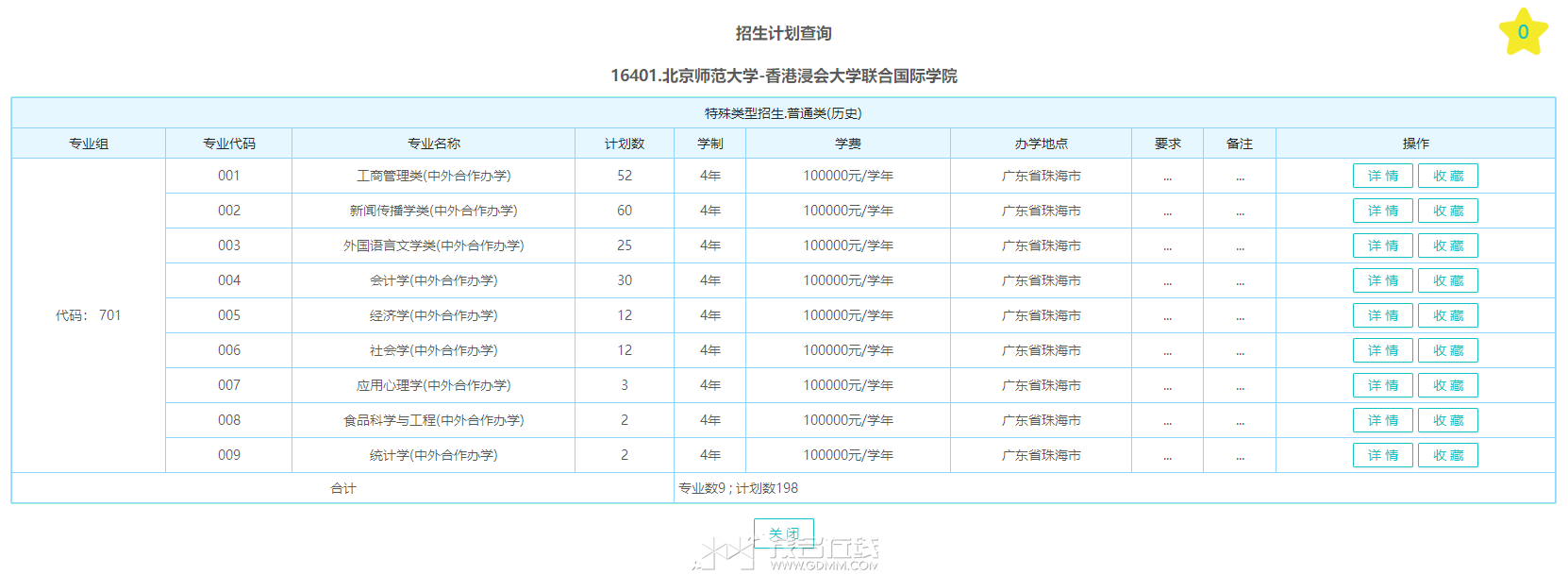
Task: Click the 备注 column header
Action: 1240,144
